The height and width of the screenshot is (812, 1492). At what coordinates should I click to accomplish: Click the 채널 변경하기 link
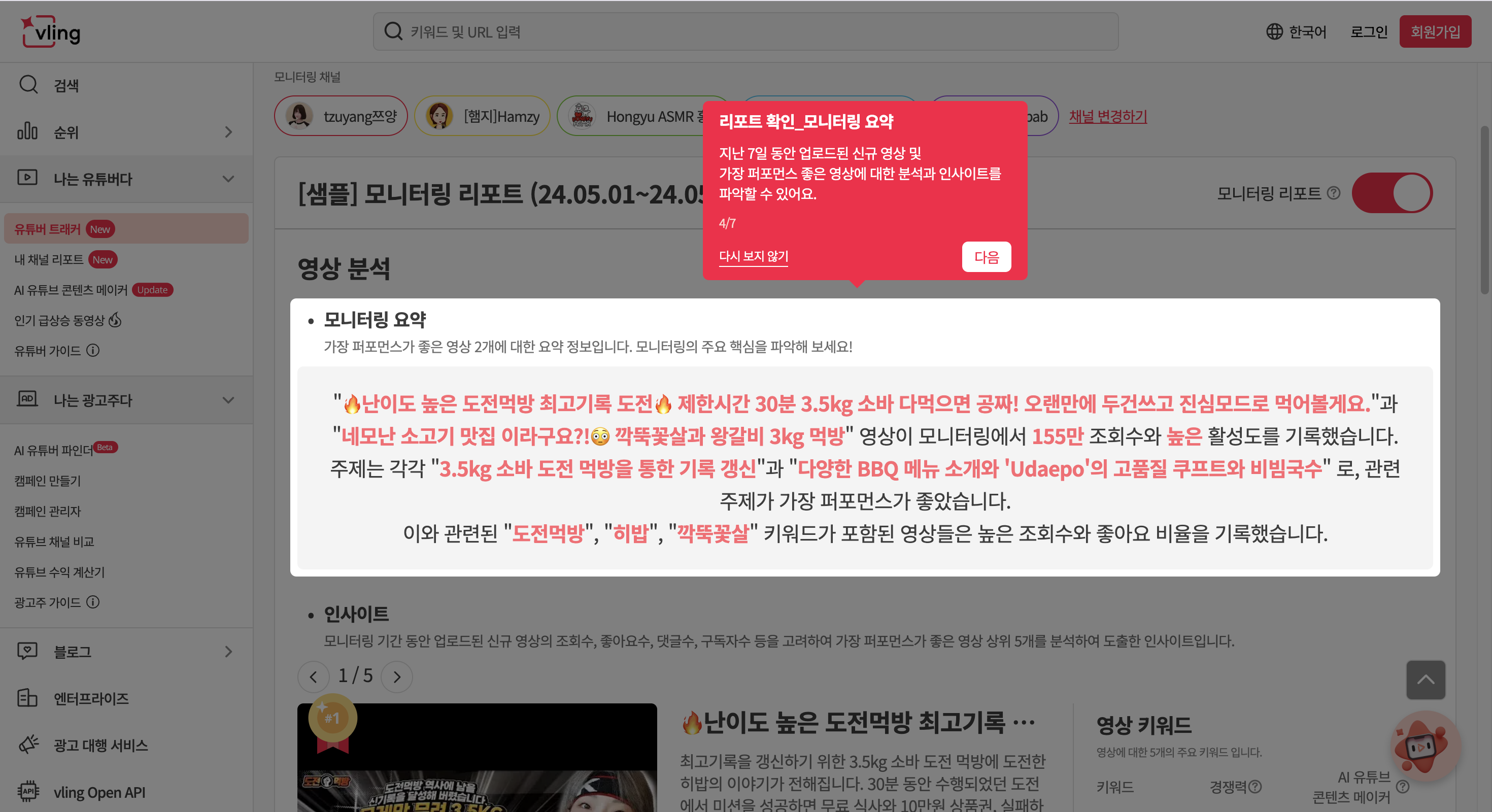pos(1107,116)
